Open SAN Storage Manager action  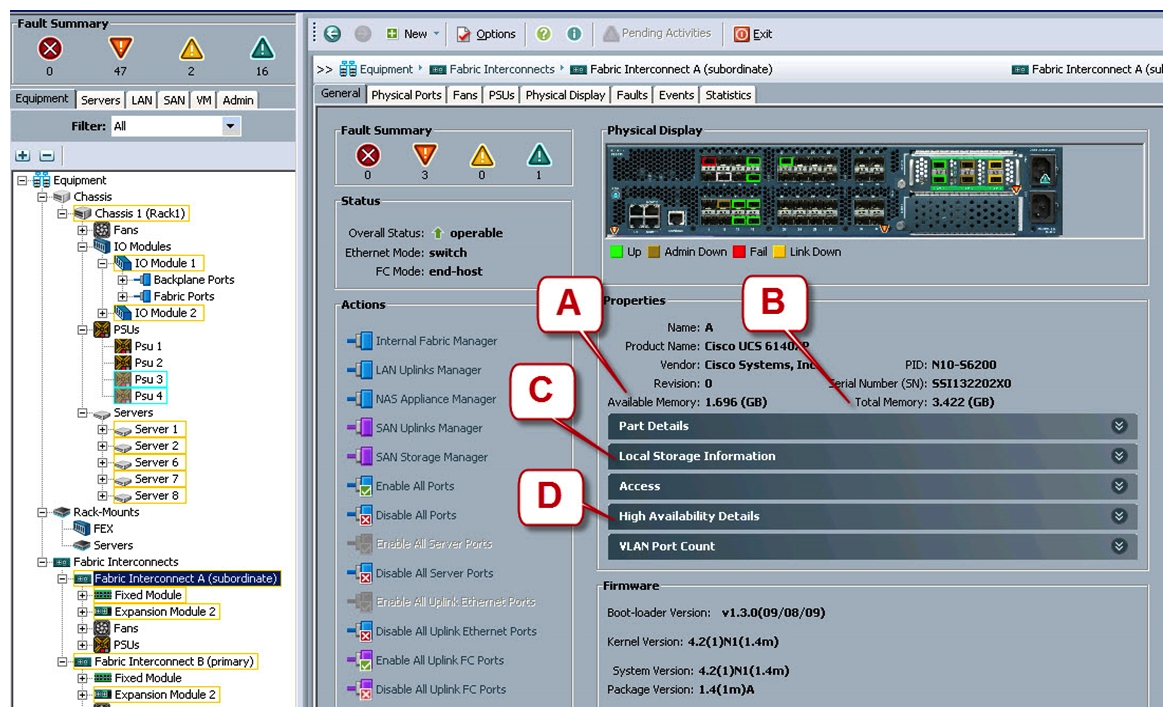tap(417, 457)
